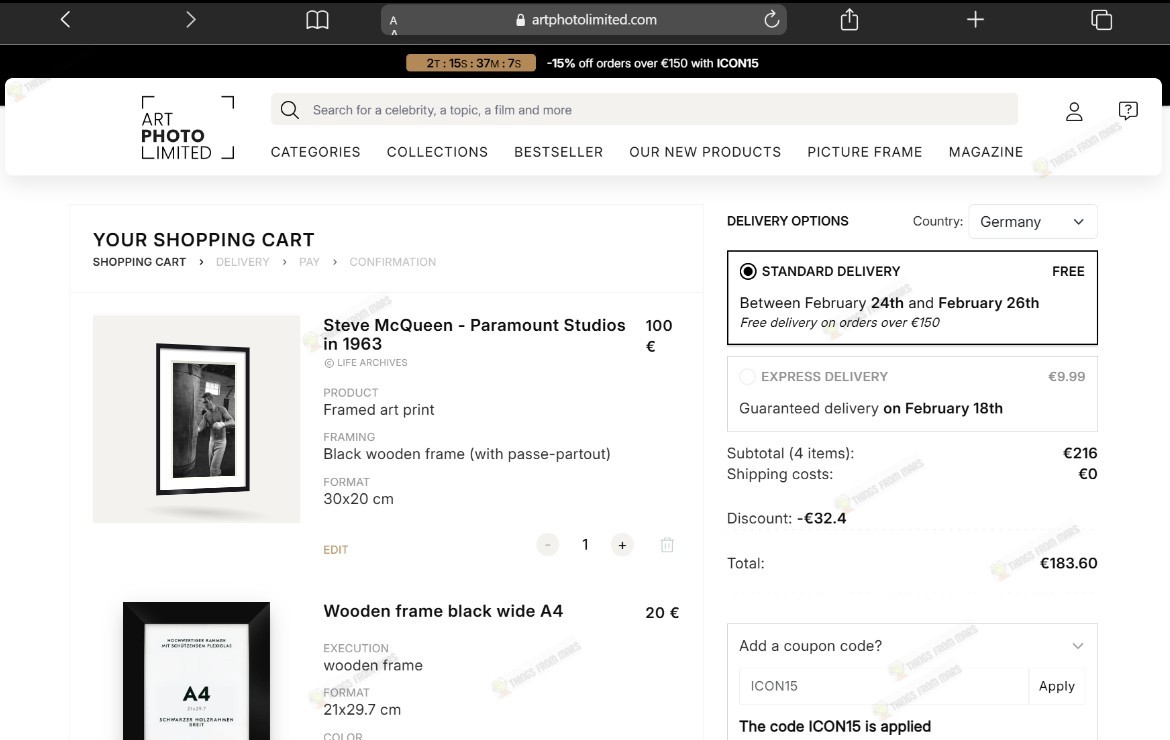Click the Subtotal (4 items) label
The width and height of the screenshot is (1170, 740).
click(x=790, y=453)
